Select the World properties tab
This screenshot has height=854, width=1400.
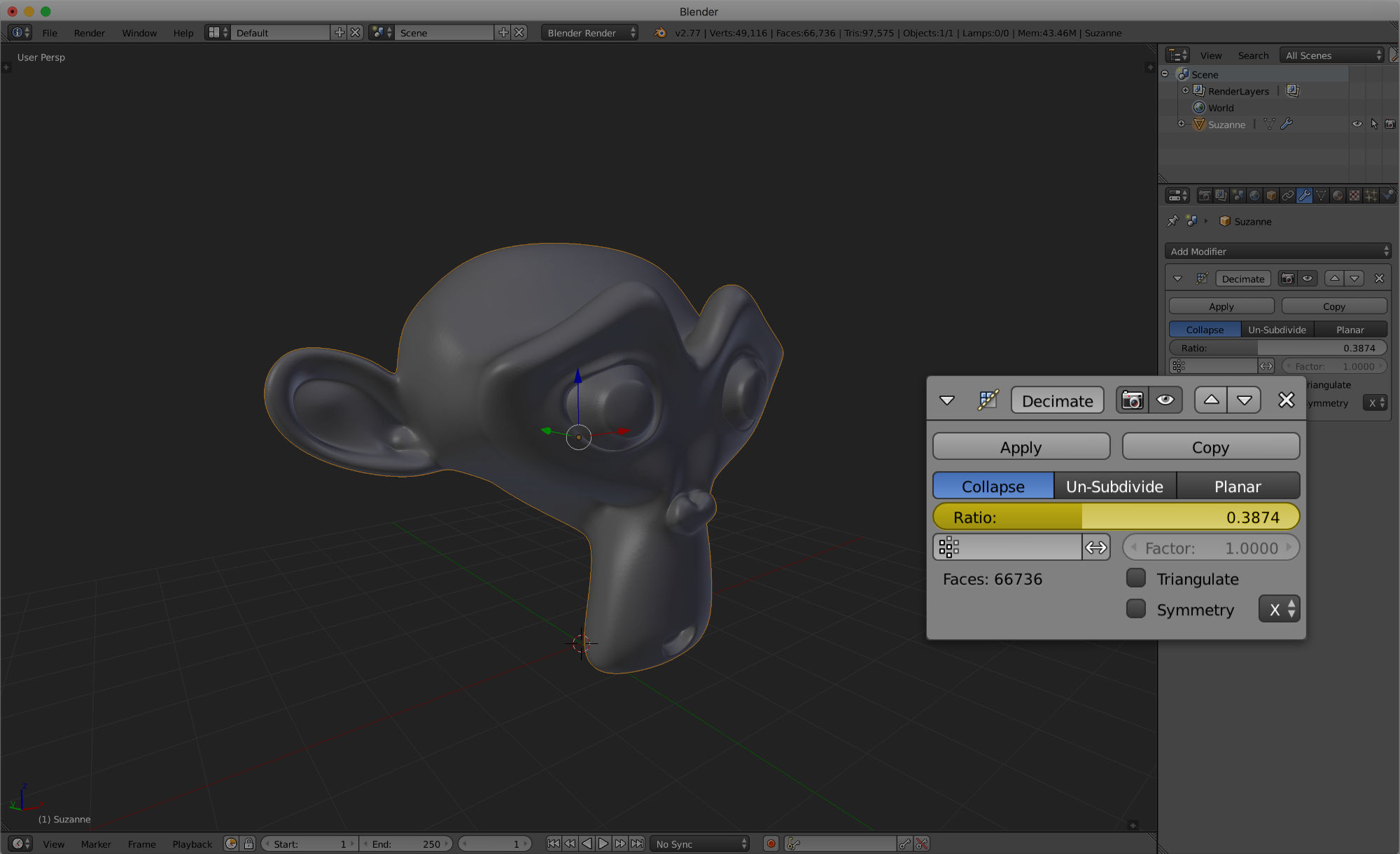tap(1254, 195)
